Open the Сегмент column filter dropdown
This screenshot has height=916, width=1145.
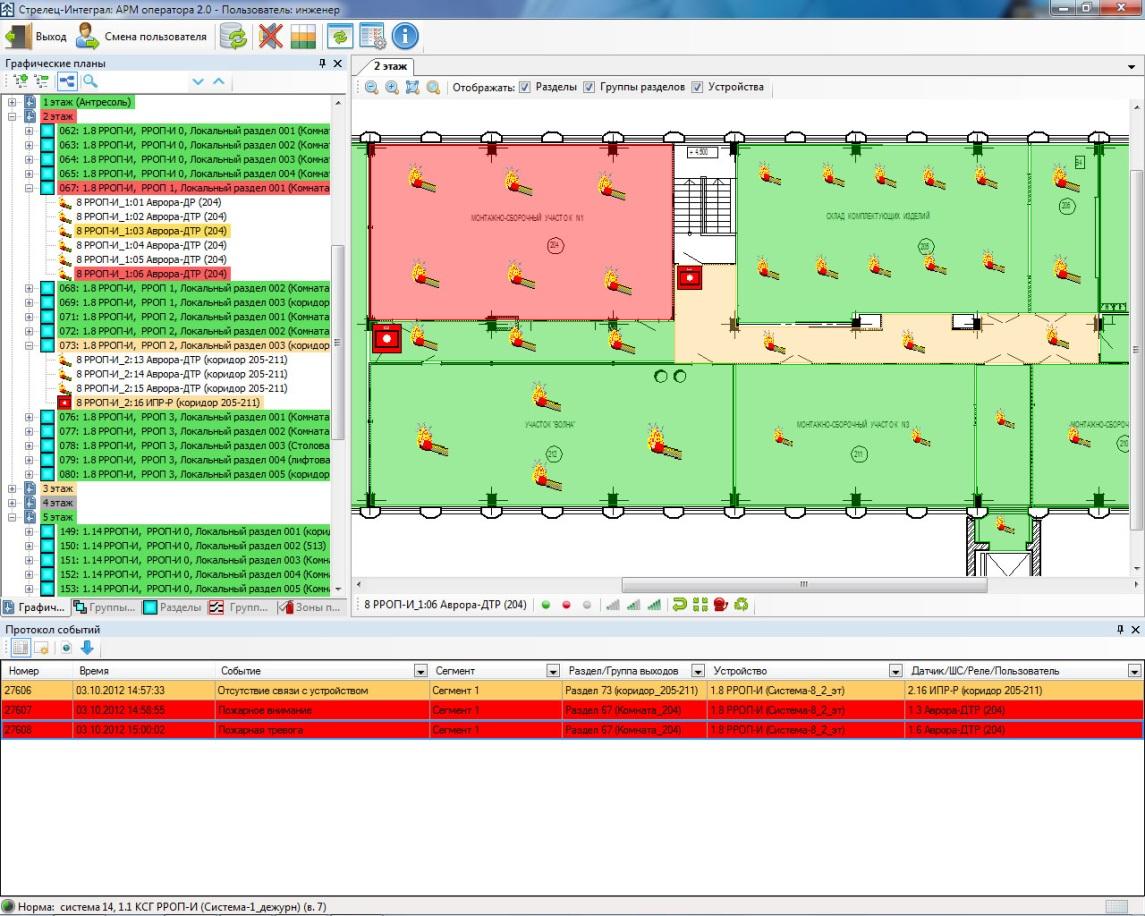pos(553,671)
